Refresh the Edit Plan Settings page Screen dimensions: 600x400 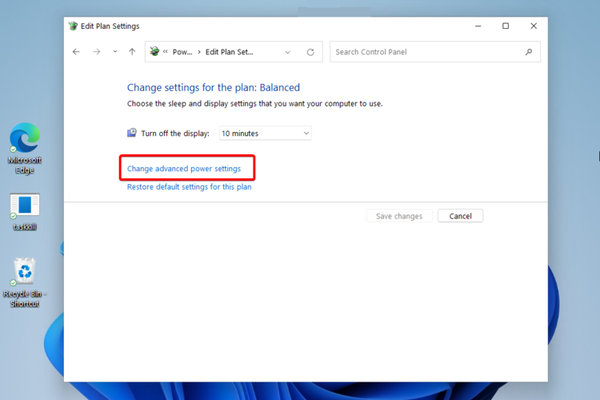point(311,52)
